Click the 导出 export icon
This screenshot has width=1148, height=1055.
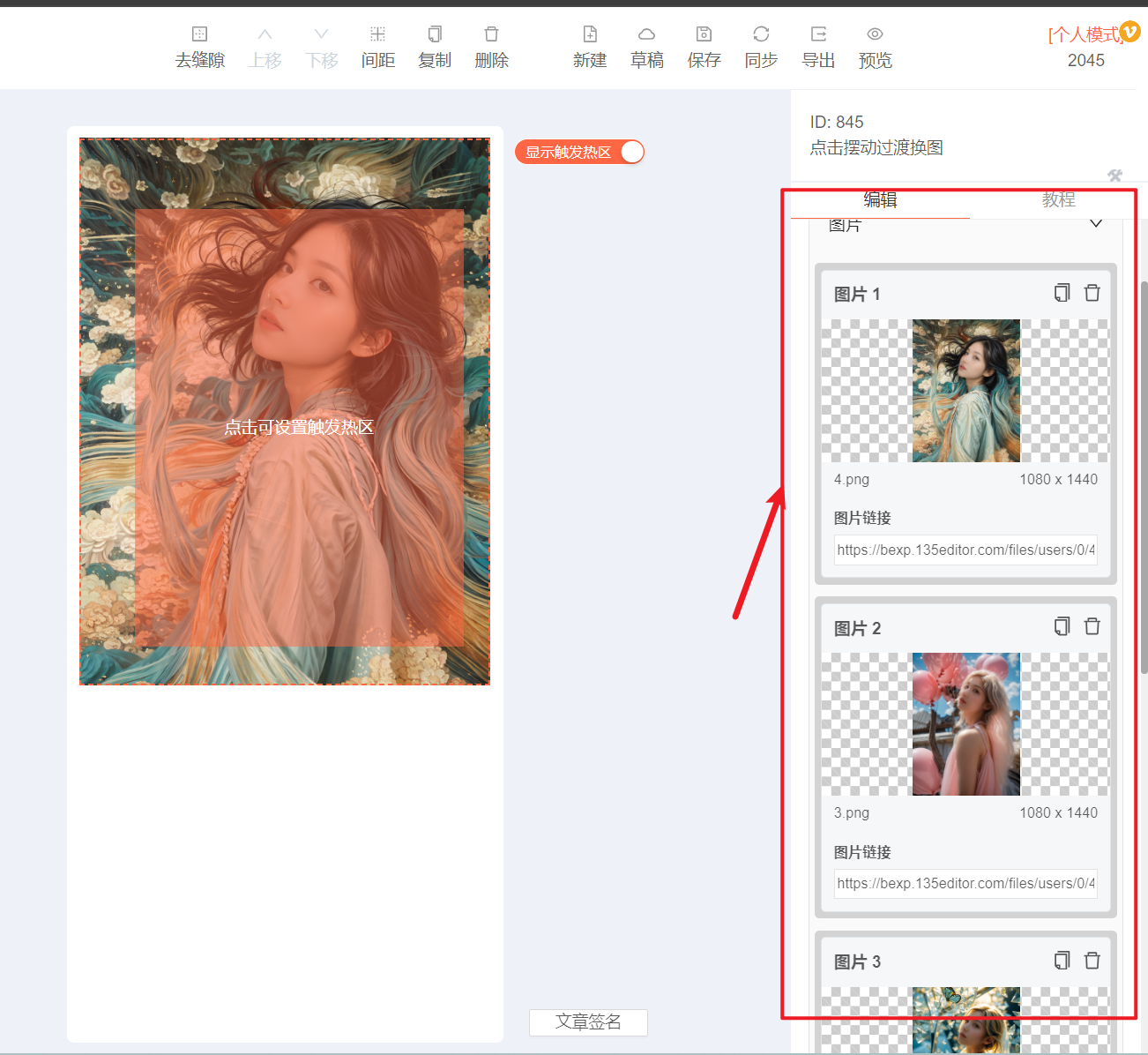point(818,34)
